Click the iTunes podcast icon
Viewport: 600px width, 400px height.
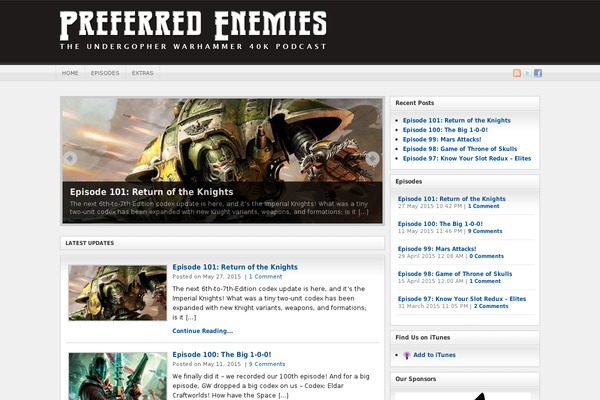(x=407, y=356)
